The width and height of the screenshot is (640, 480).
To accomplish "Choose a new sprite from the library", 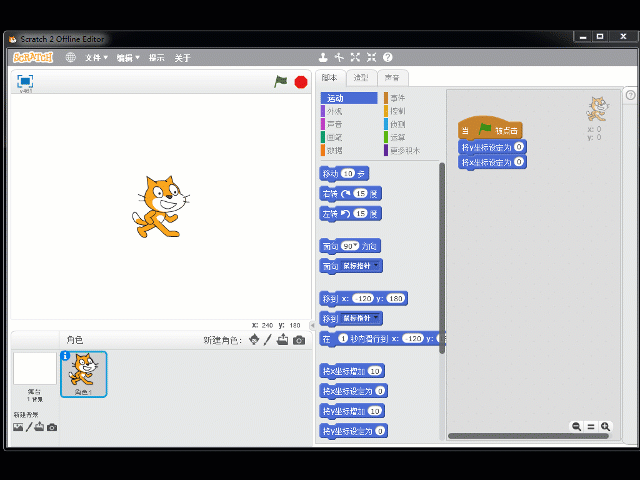I will (x=254, y=340).
